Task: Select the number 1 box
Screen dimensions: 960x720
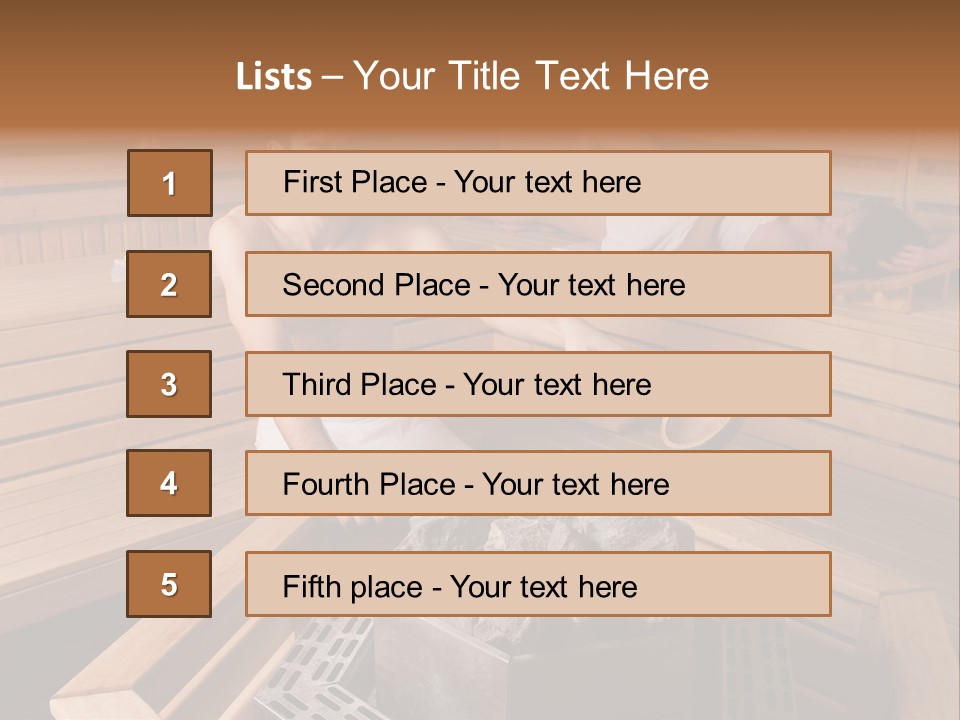Action: (170, 183)
